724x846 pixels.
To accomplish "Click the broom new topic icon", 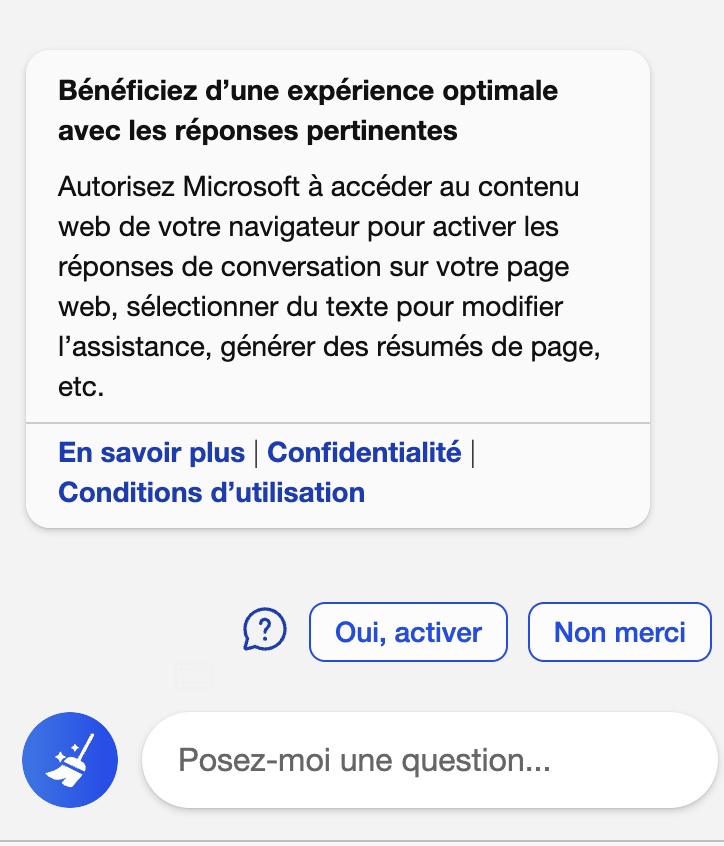I will pos(70,760).
